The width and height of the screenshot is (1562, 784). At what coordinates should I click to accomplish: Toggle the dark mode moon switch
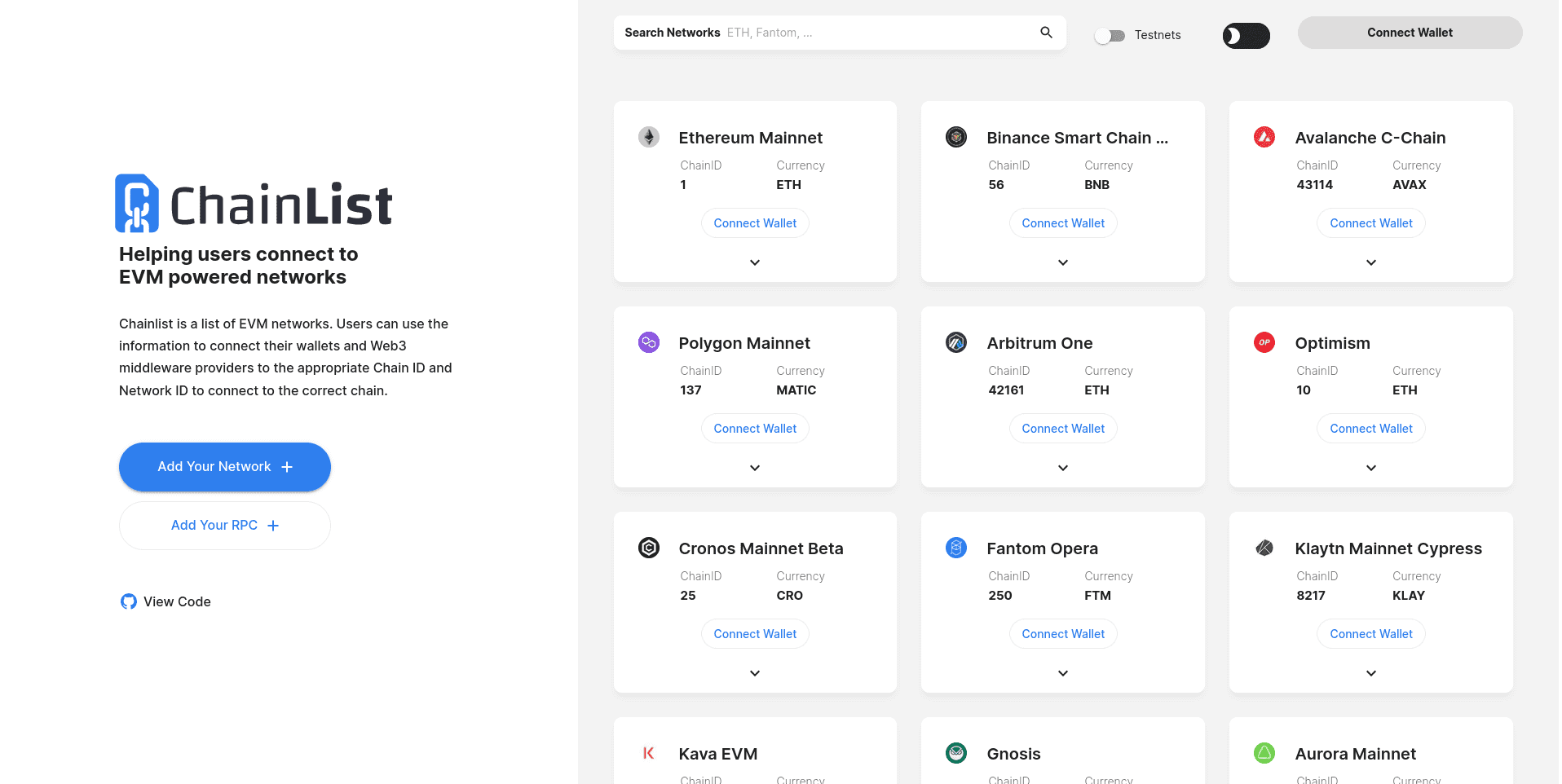pyautogui.click(x=1246, y=36)
